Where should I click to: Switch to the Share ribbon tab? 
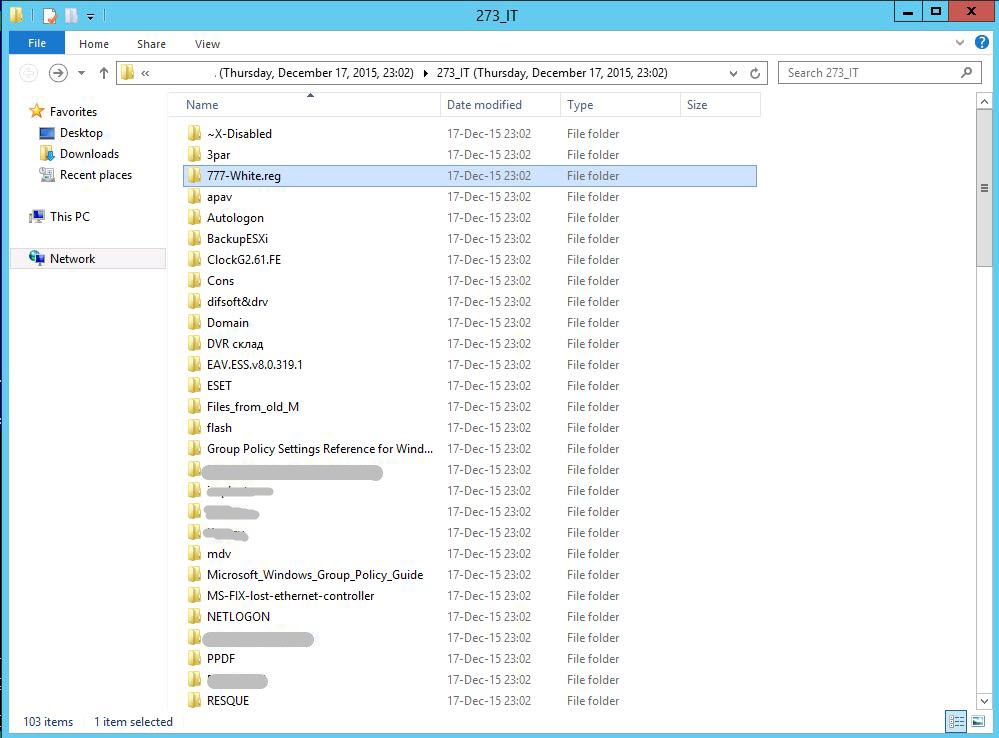click(x=152, y=44)
